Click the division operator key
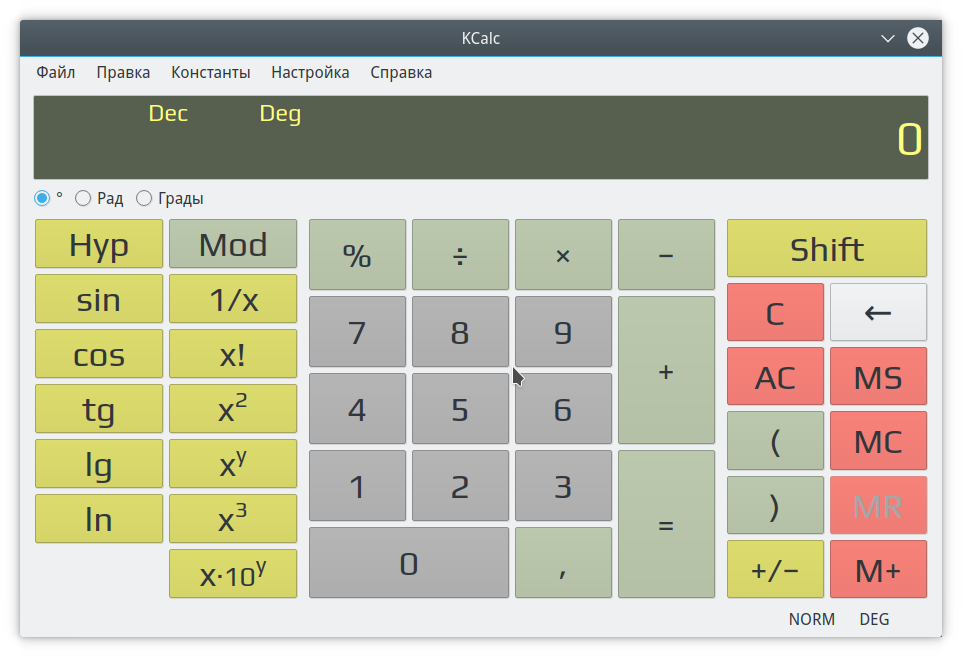 tap(460, 255)
